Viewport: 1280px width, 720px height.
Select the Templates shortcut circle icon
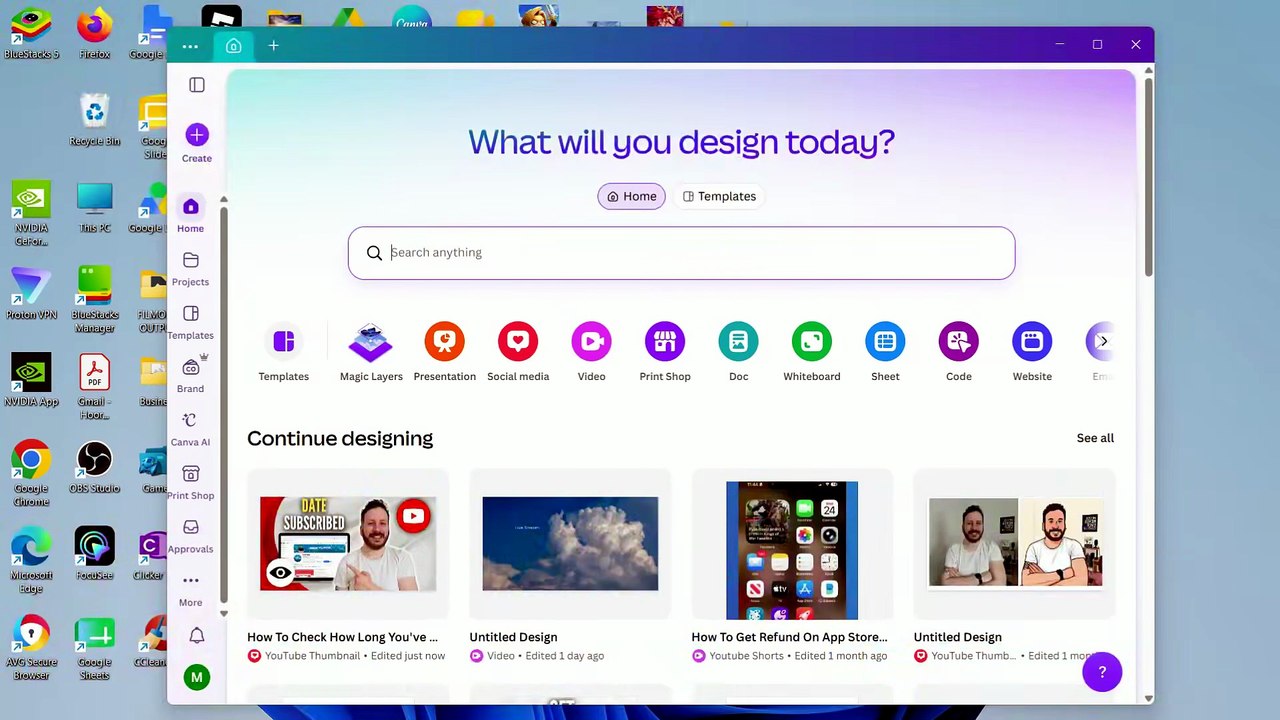284,342
